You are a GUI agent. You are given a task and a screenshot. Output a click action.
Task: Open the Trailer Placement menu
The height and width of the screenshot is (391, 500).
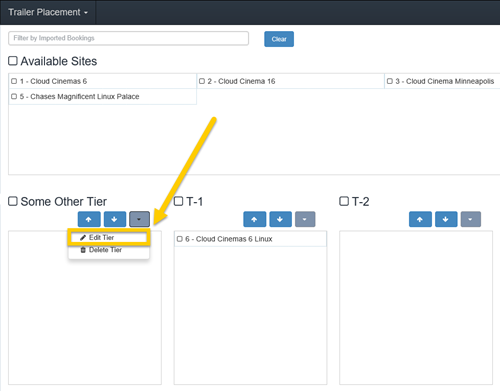(48, 12)
